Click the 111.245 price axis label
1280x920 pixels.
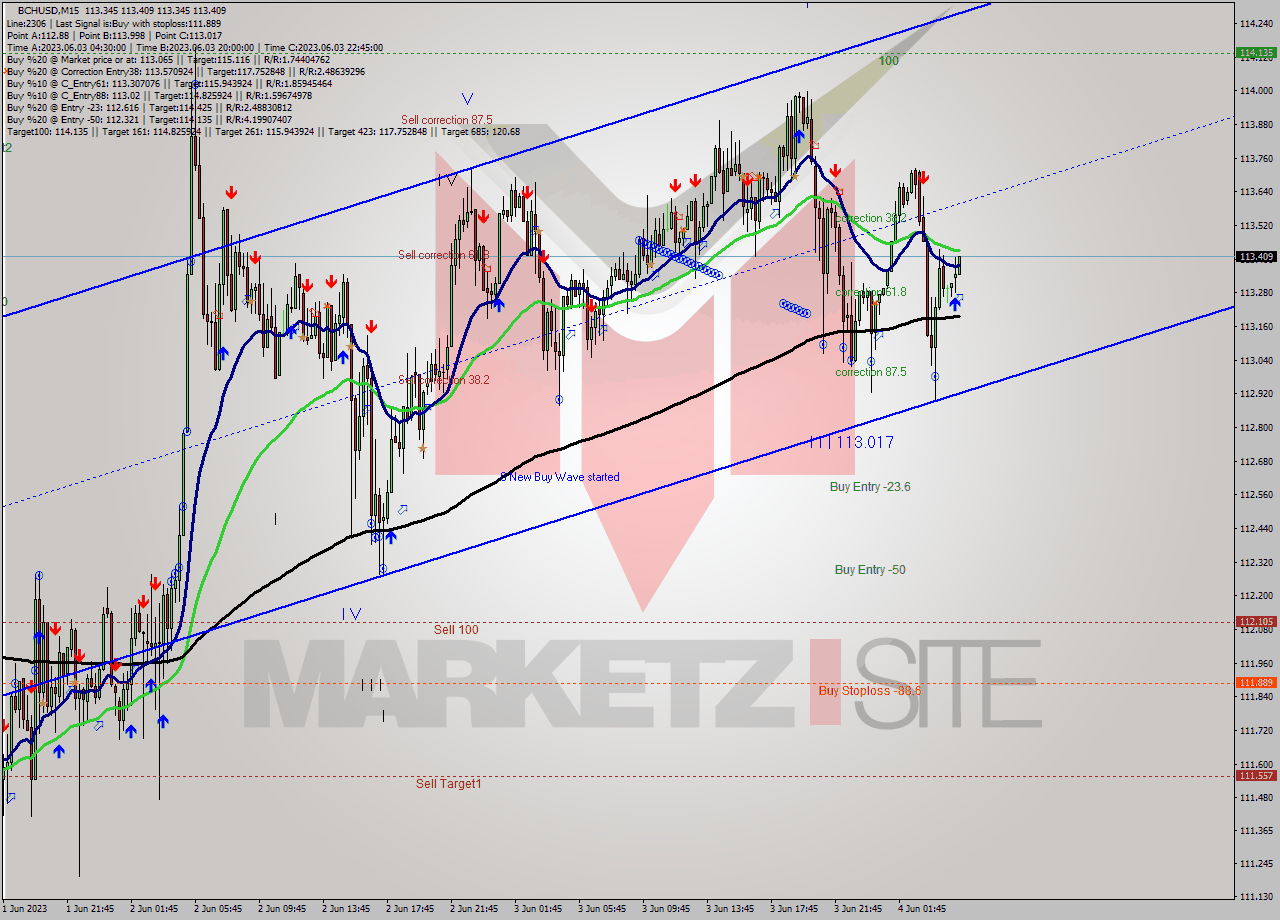(x=1255, y=864)
